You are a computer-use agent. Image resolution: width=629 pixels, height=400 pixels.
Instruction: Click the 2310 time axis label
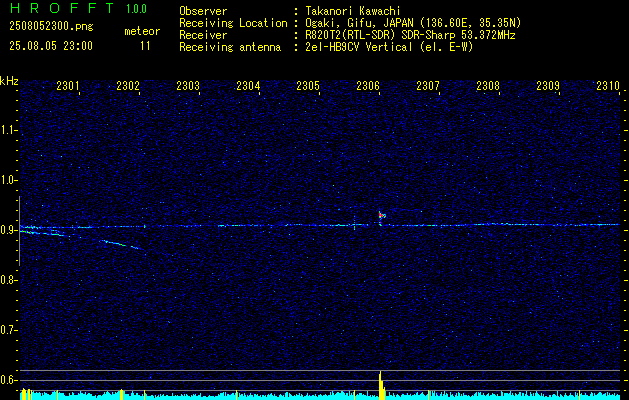pos(608,85)
